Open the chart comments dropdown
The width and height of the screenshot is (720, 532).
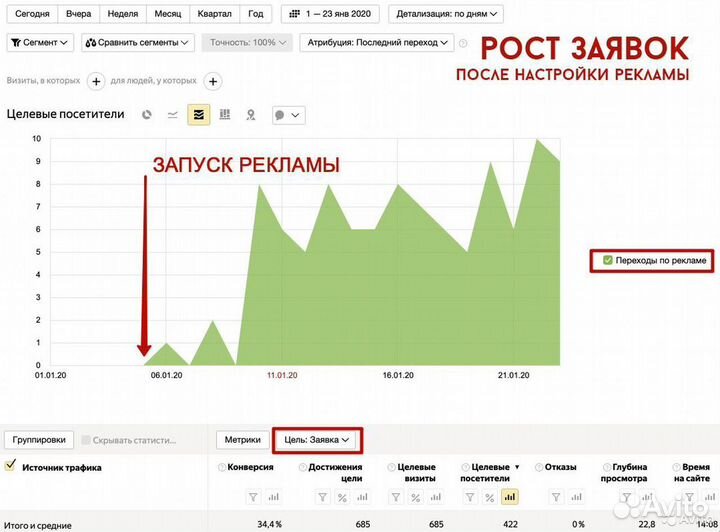288,115
